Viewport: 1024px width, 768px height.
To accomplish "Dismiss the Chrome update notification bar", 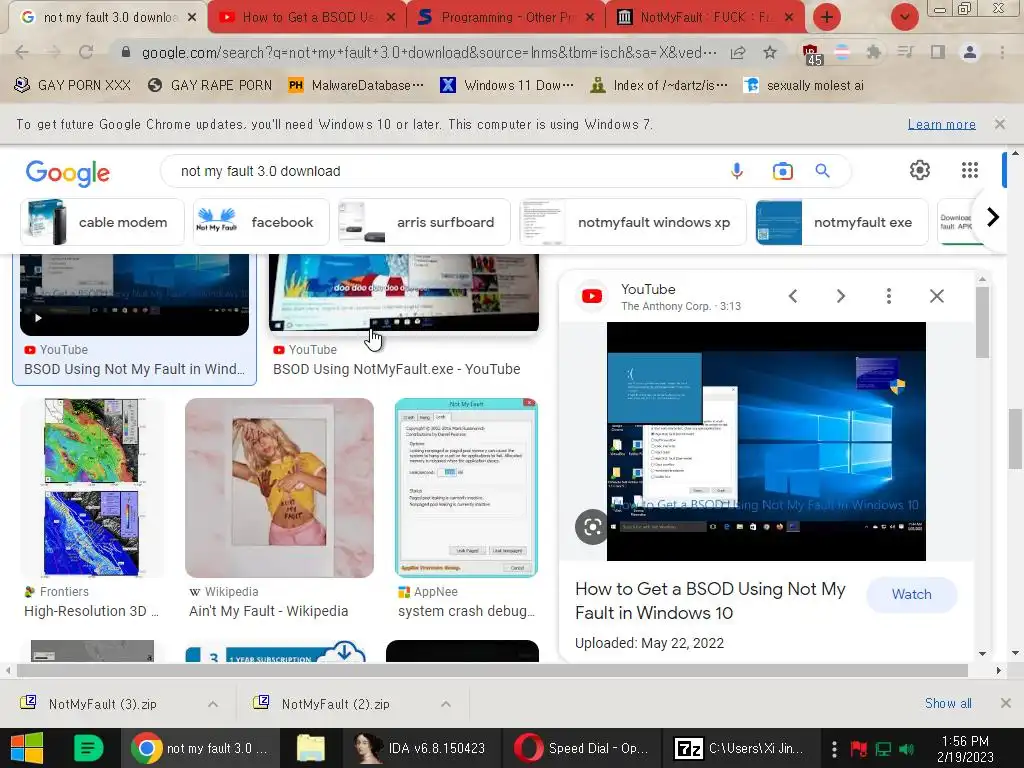I will pyautogui.click(x=1000, y=124).
